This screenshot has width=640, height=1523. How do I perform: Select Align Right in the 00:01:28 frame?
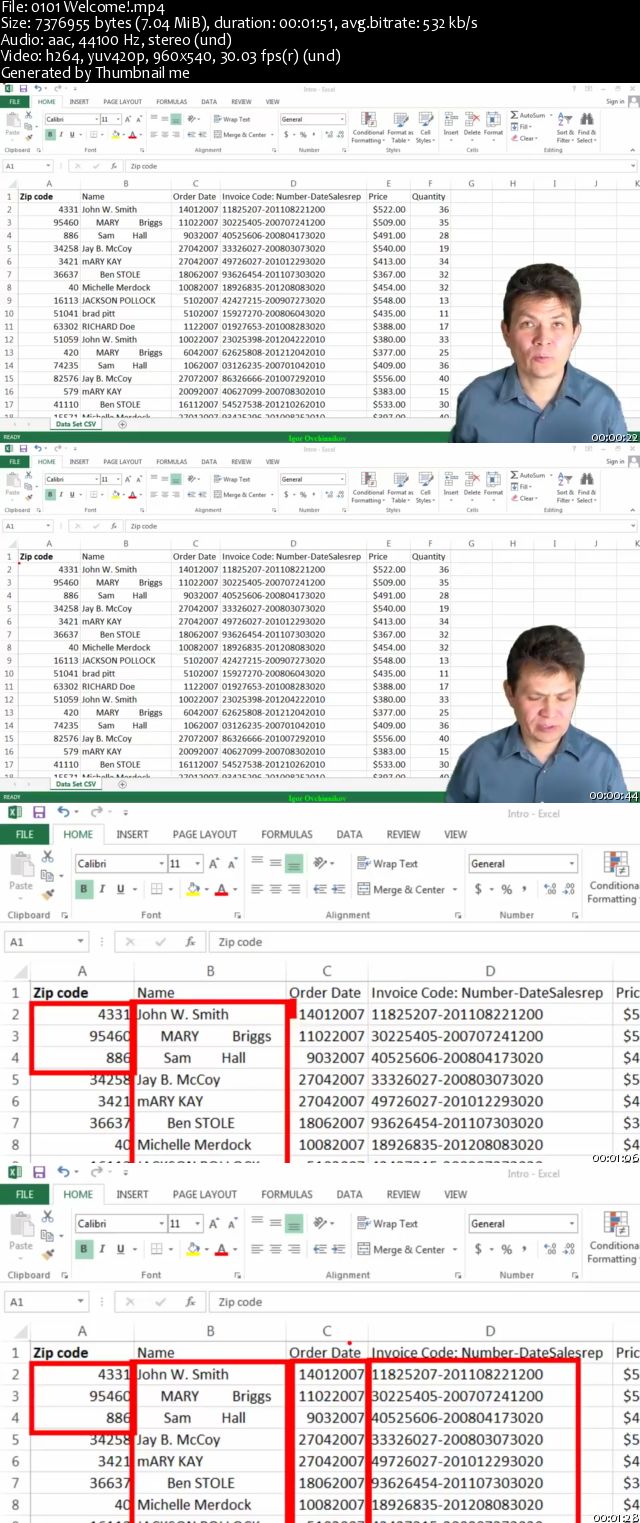click(294, 1249)
